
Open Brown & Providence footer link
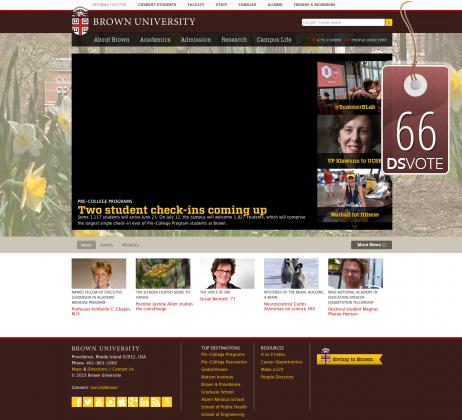[220, 384]
